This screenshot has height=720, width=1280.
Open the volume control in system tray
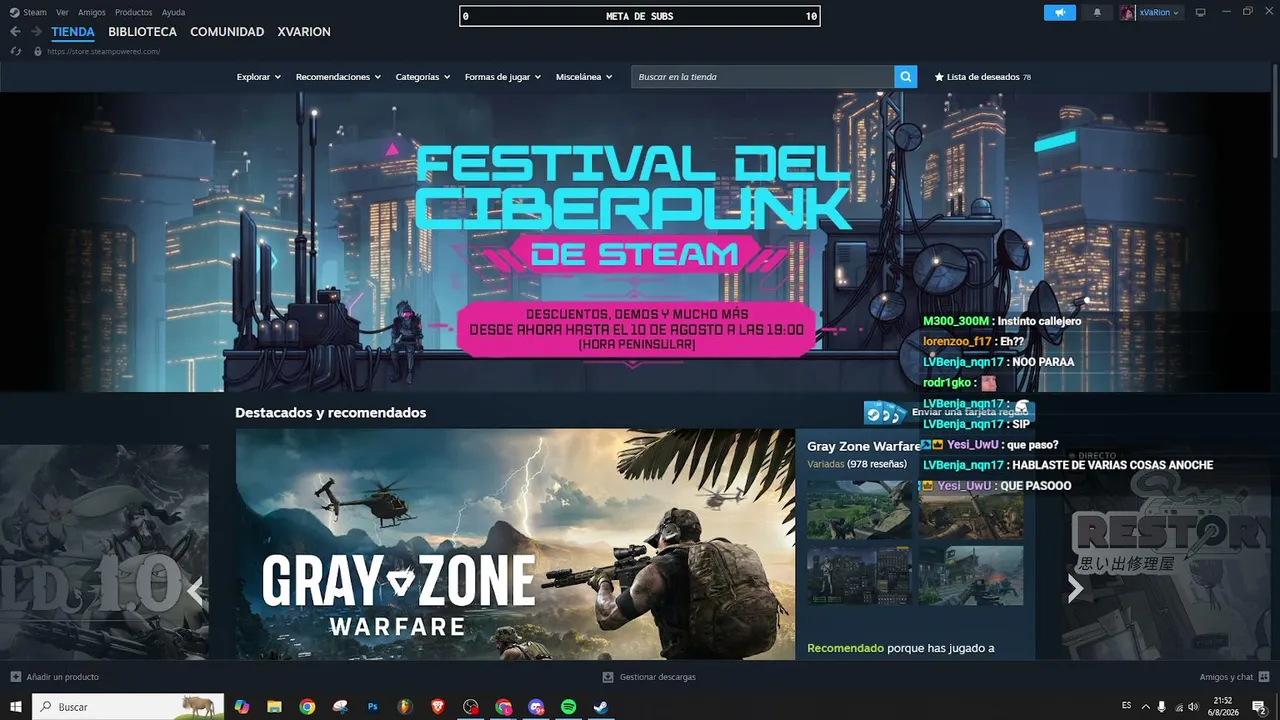tap(1193, 707)
